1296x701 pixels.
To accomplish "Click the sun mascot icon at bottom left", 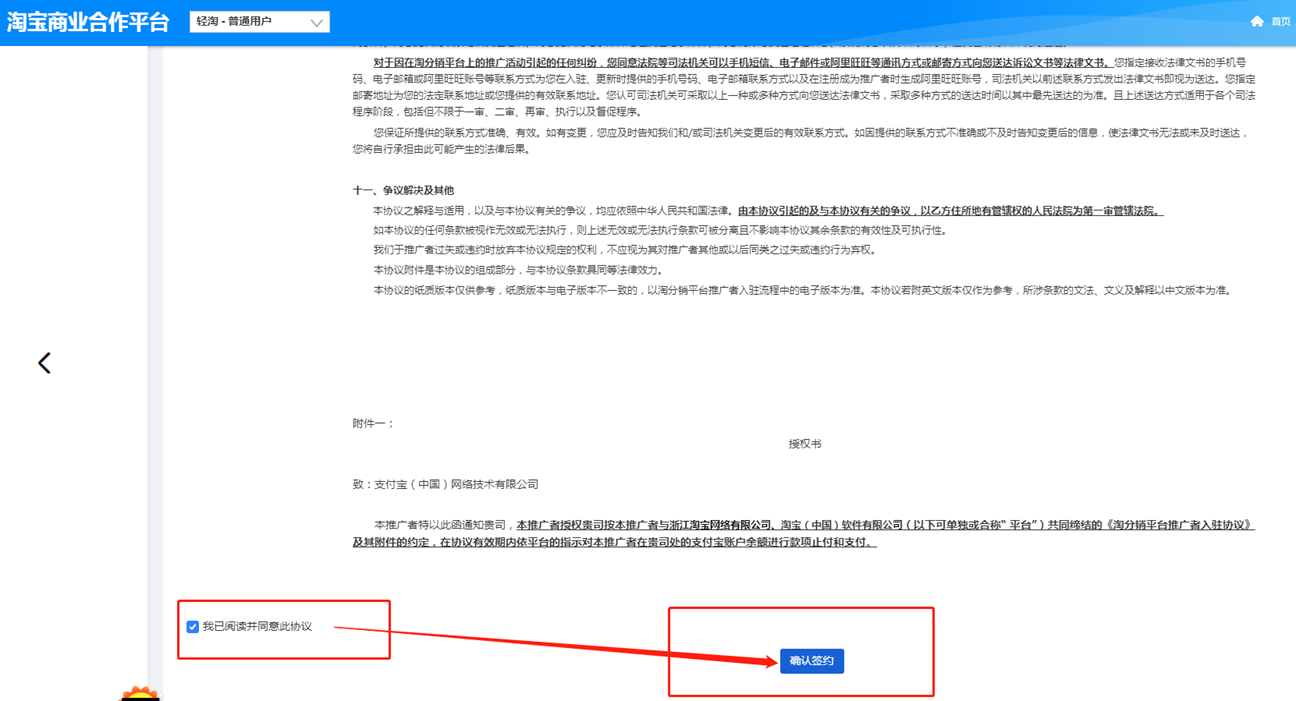I will (x=140, y=694).
